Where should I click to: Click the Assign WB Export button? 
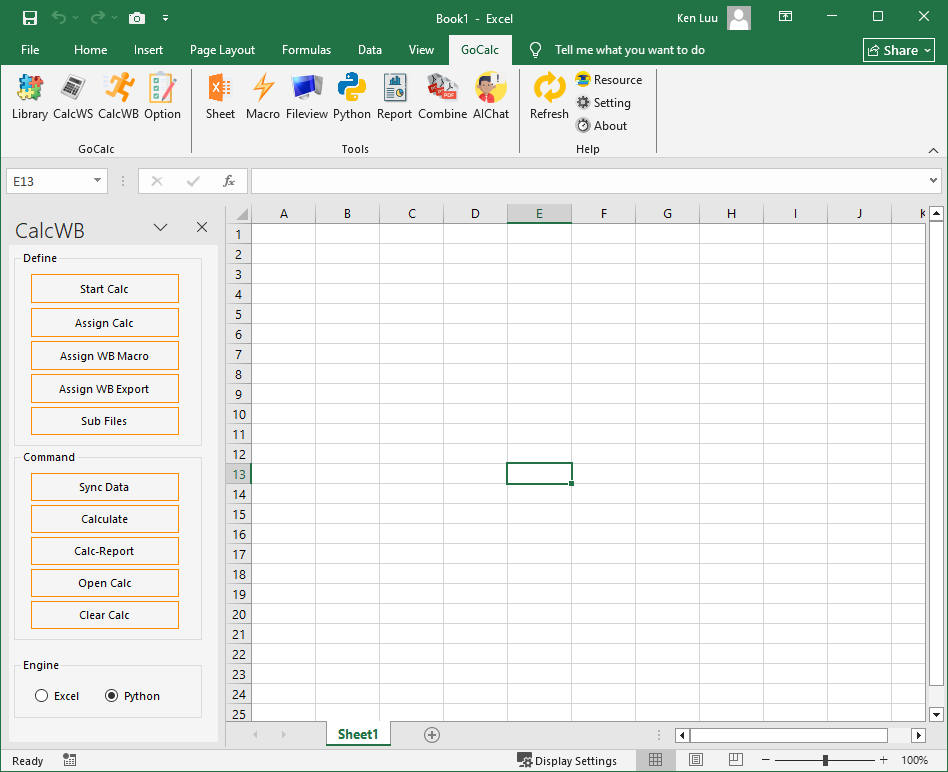[105, 389]
